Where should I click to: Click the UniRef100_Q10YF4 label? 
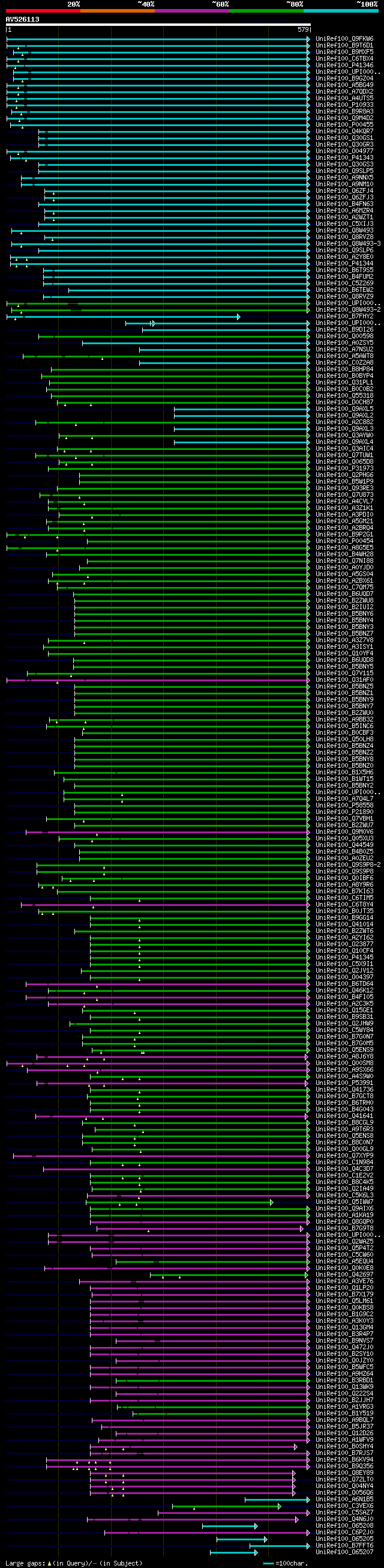(x=344, y=654)
